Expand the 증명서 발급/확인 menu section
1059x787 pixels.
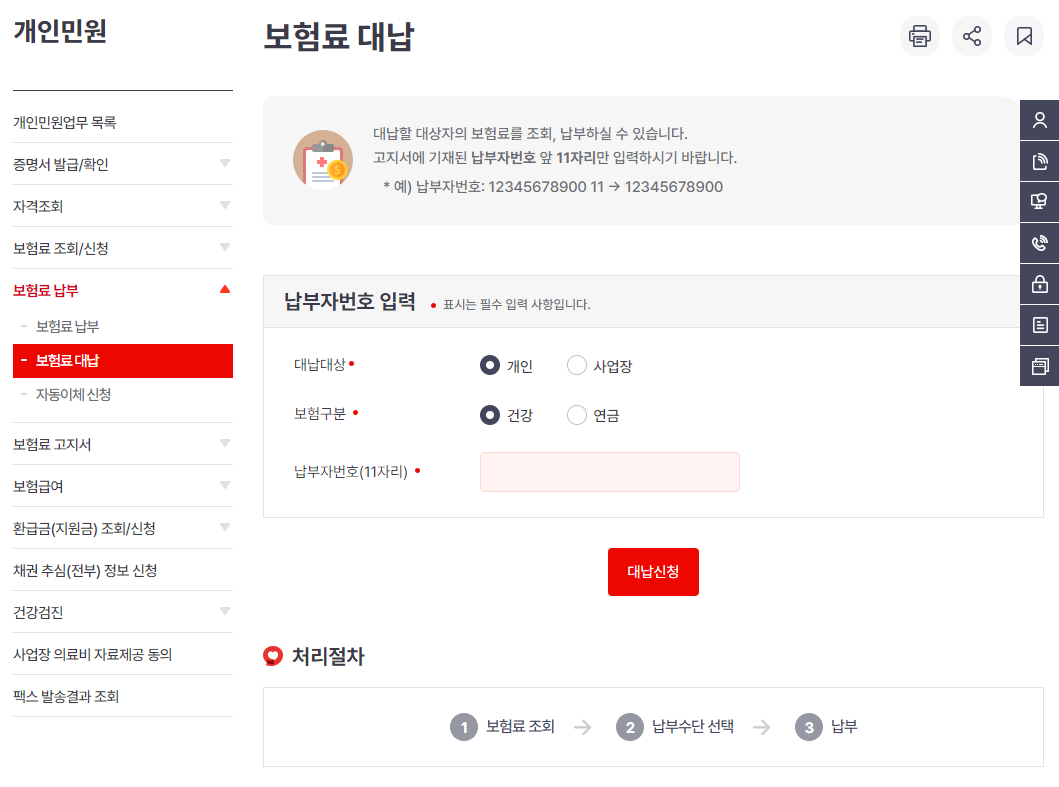(x=122, y=163)
